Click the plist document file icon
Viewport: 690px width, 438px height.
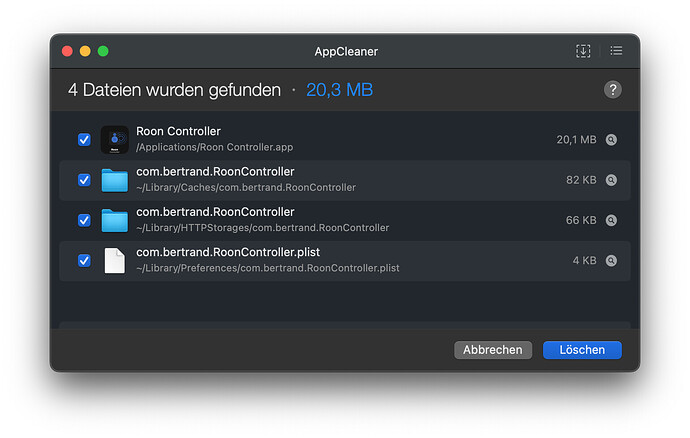[x=114, y=260]
